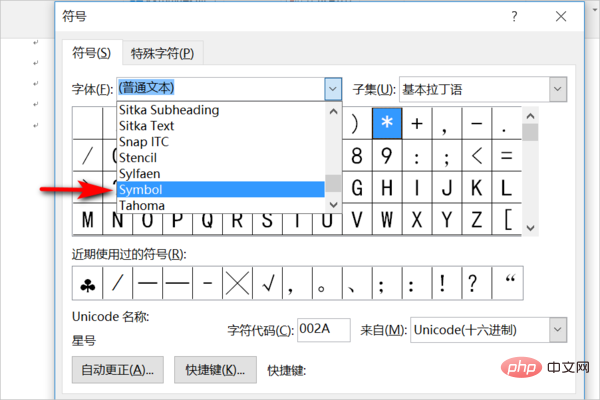Click the highlighted asterisk * symbol cell
This screenshot has width=600, height=400.
click(x=386, y=123)
